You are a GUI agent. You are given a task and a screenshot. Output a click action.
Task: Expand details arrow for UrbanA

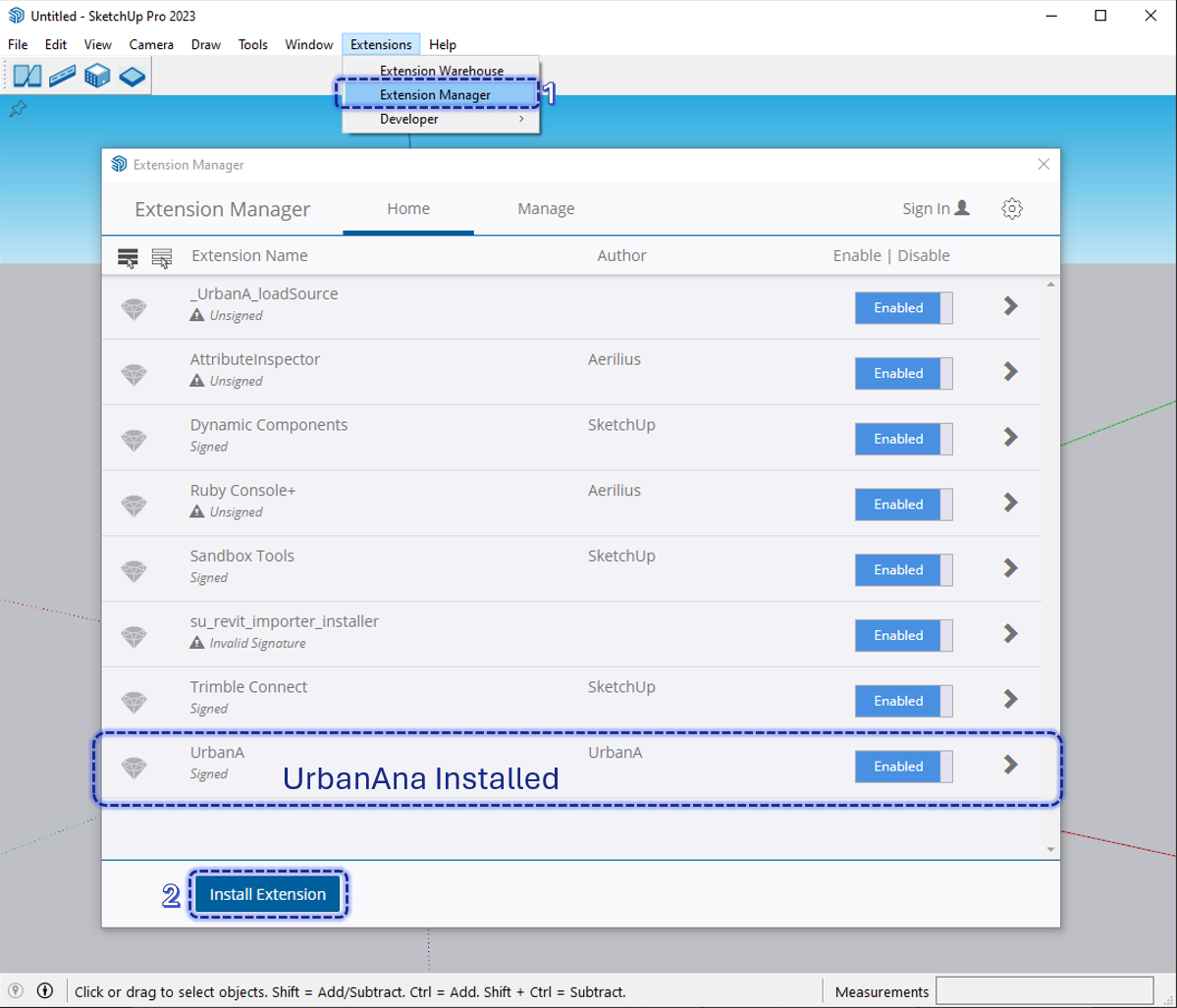click(1011, 764)
